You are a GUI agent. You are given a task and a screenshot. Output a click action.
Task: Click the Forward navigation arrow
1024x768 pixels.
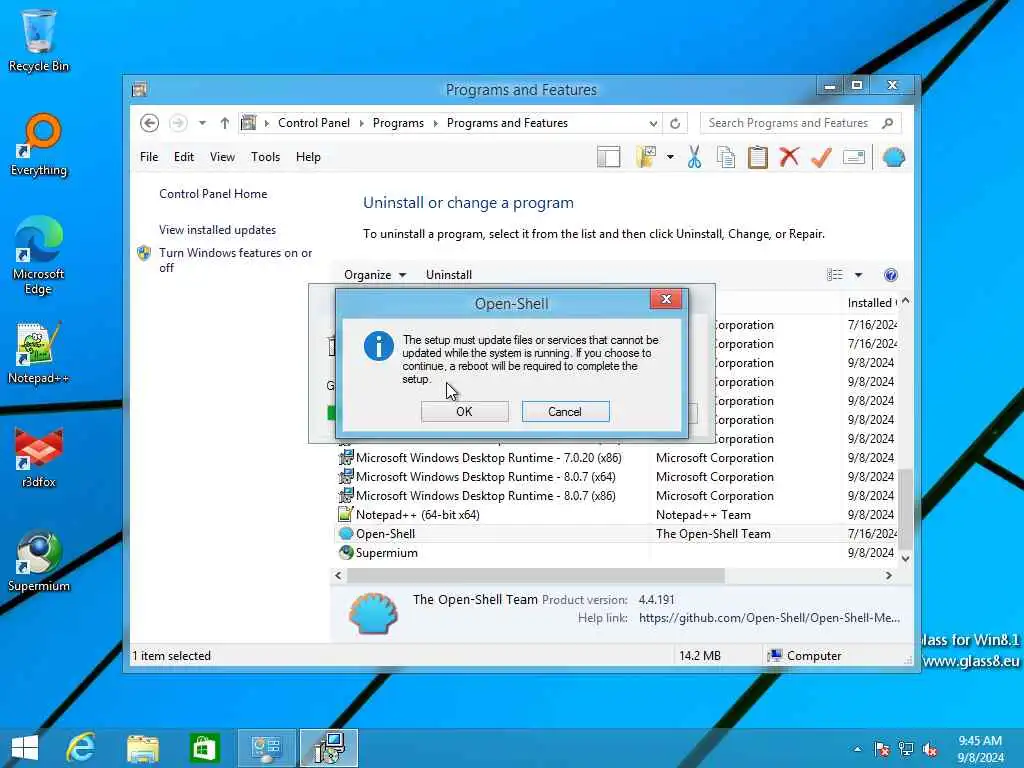178,123
